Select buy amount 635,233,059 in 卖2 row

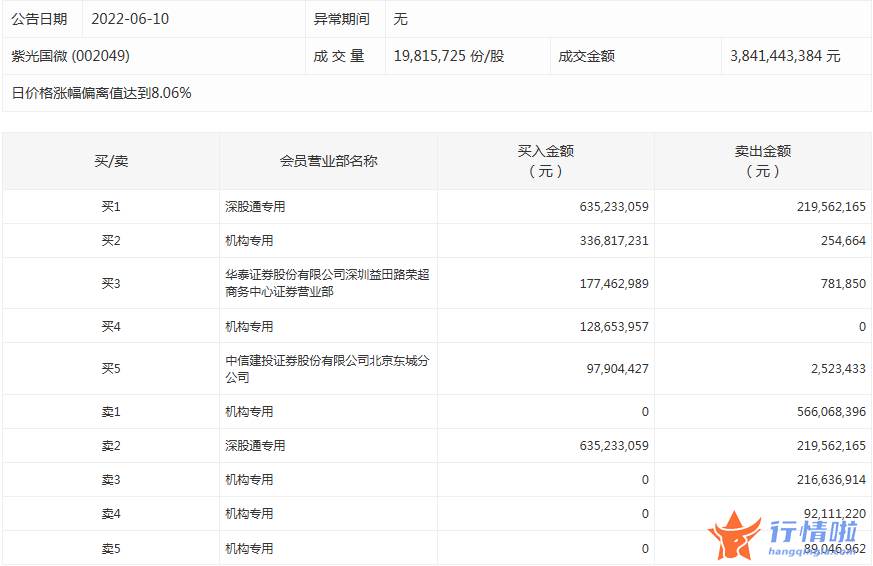click(x=614, y=445)
